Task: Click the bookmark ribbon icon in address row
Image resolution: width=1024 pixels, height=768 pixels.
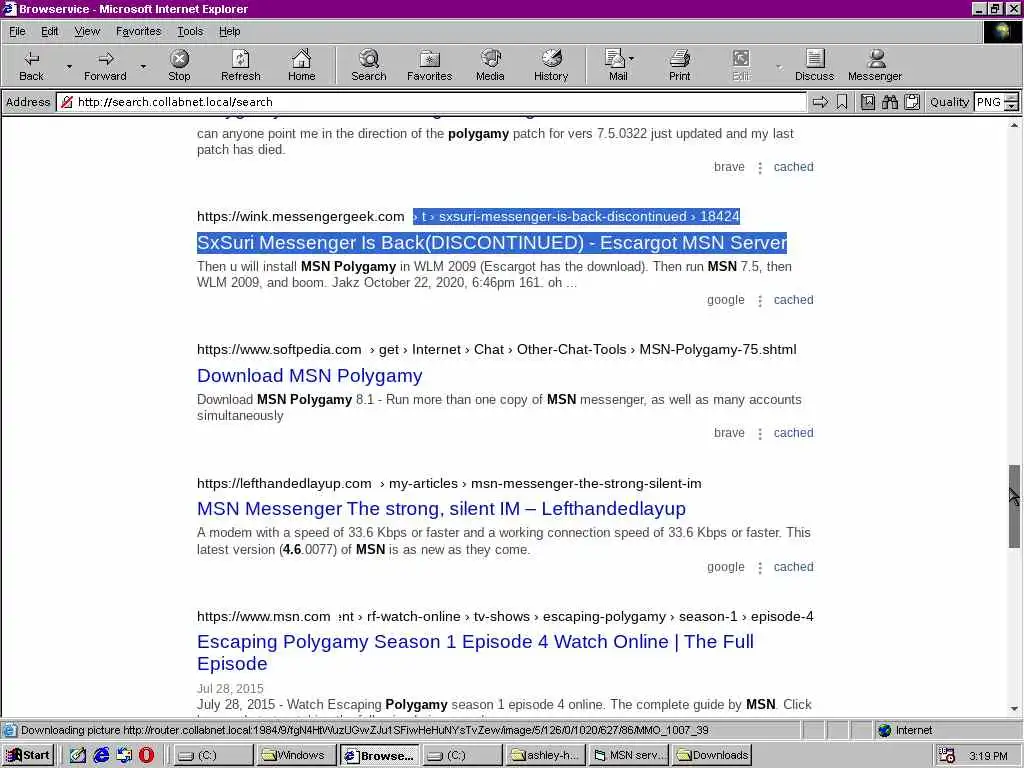Action: pos(842,102)
